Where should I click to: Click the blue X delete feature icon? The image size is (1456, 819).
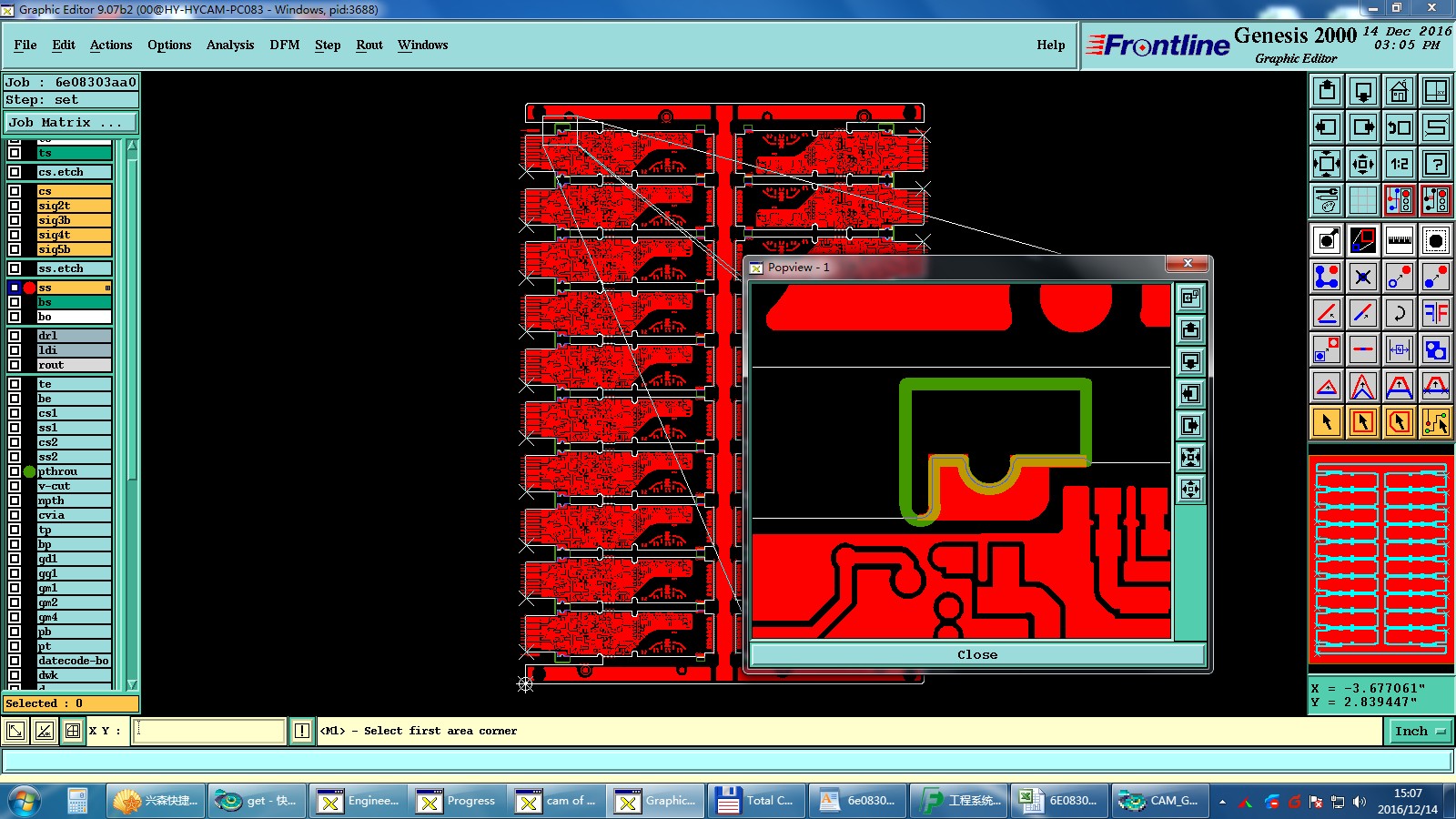1363,277
